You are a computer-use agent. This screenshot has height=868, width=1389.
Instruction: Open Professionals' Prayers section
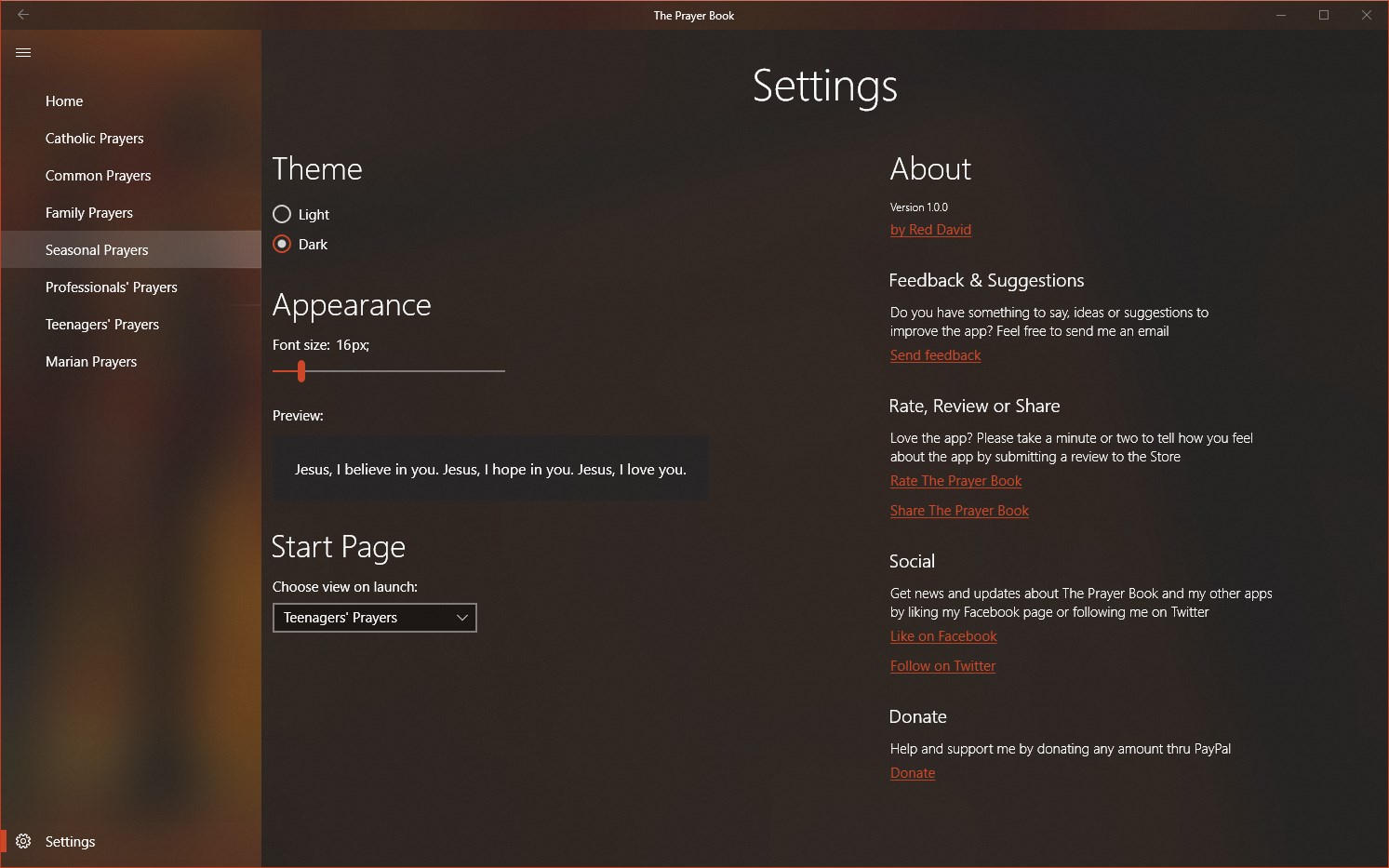tap(130, 287)
